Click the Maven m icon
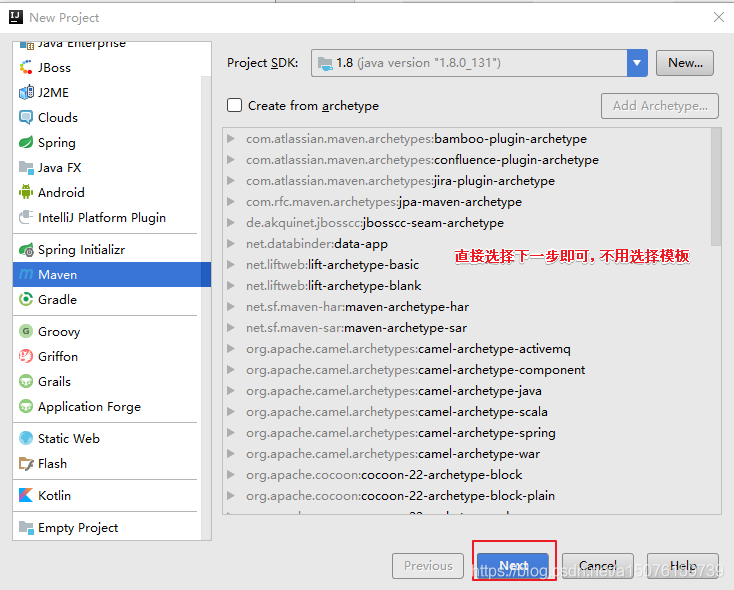 [x=26, y=274]
